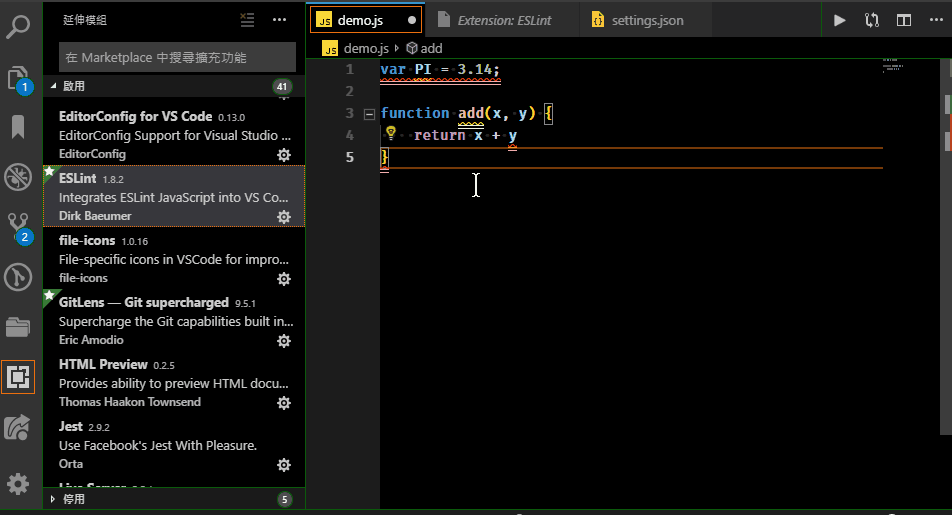
Task: Switch to the settings.json tab
Action: coord(647,21)
